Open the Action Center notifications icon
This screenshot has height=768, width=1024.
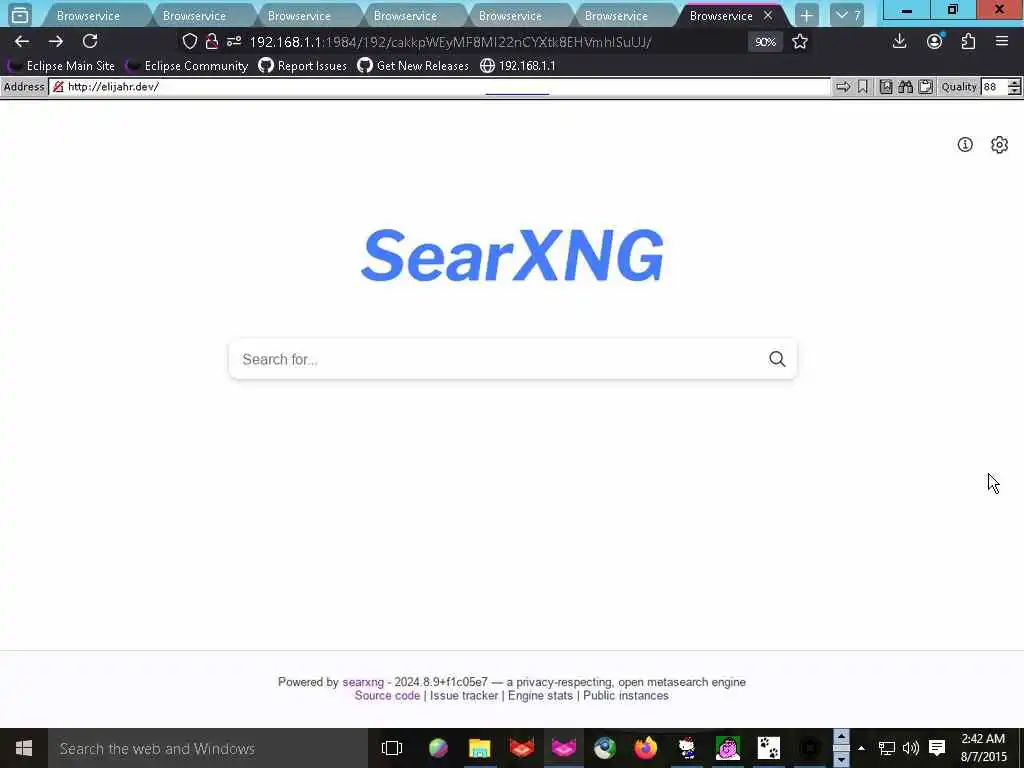click(x=937, y=748)
